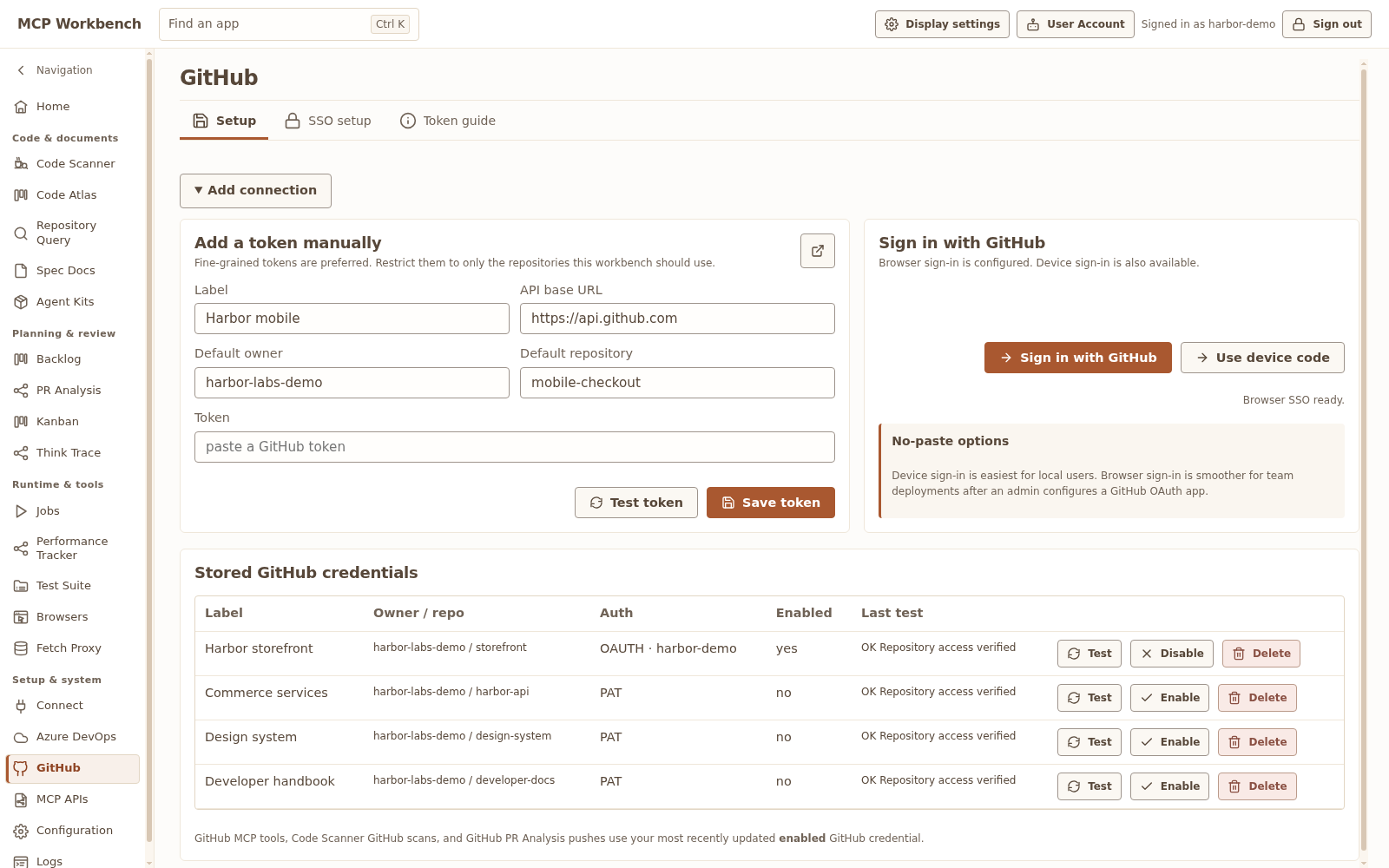Screen dimensions: 1389x868
Task: Click the sidebar vertical scrollbar
Action: tap(149, 451)
